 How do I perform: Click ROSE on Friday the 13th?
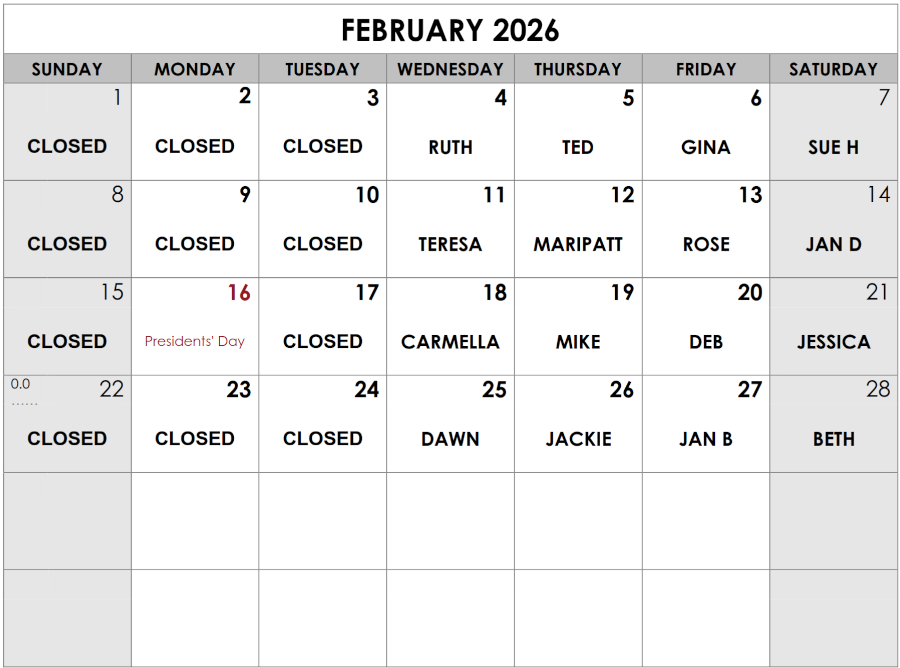[x=706, y=244]
